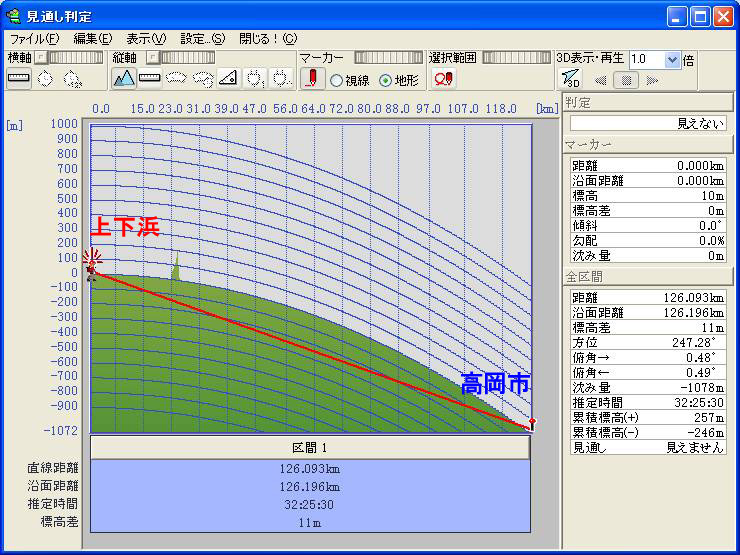Image resolution: width=740 pixels, height=555 pixels.
Task: Click the 見通し 見えません row
Action: [648, 447]
